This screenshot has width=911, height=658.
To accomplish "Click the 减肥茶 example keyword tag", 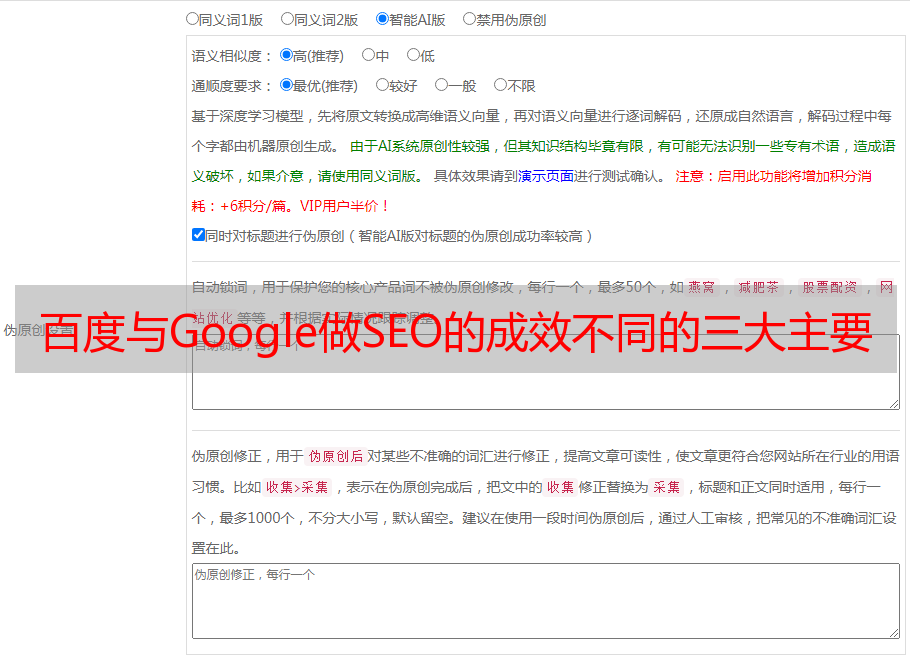I will [759, 287].
